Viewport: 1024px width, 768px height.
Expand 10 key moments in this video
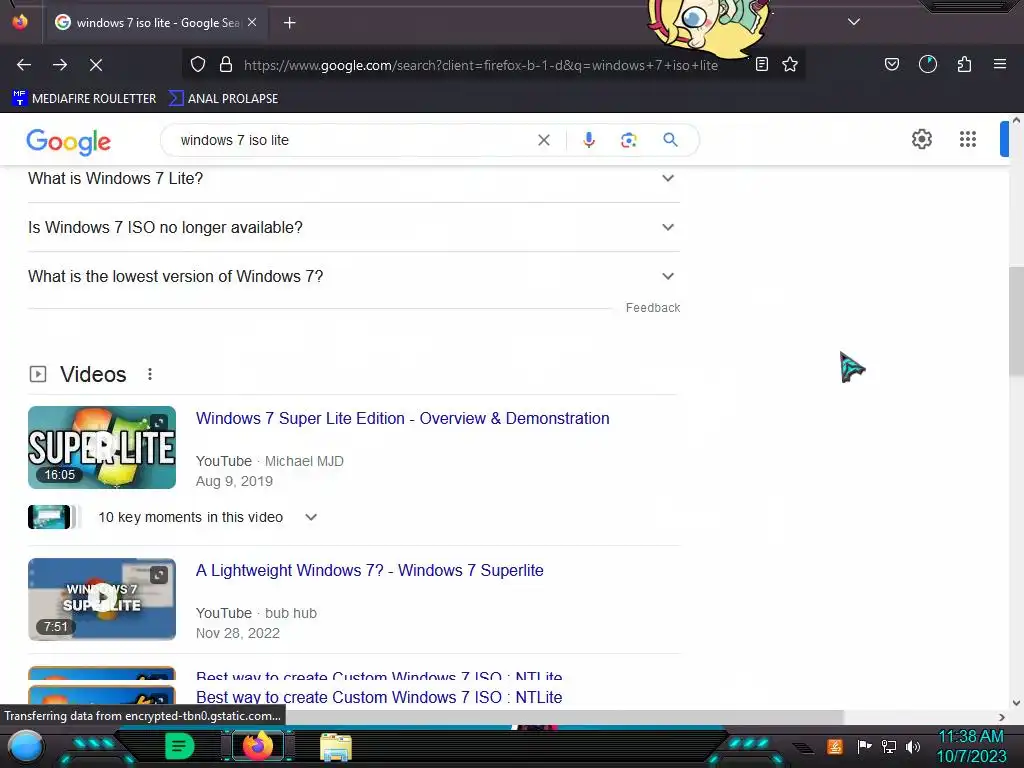click(173, 517)
